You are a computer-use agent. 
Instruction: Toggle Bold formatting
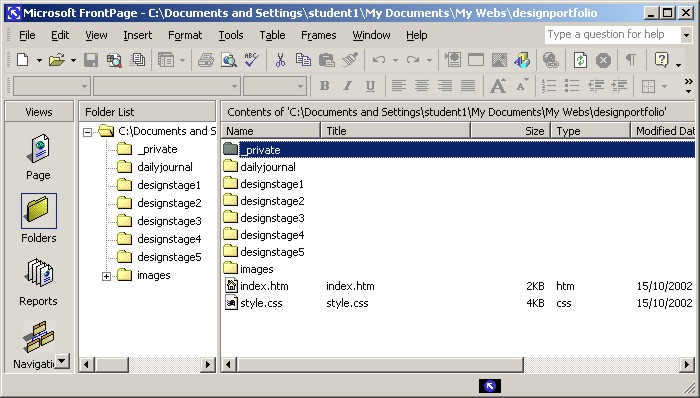tap(325, 86)
